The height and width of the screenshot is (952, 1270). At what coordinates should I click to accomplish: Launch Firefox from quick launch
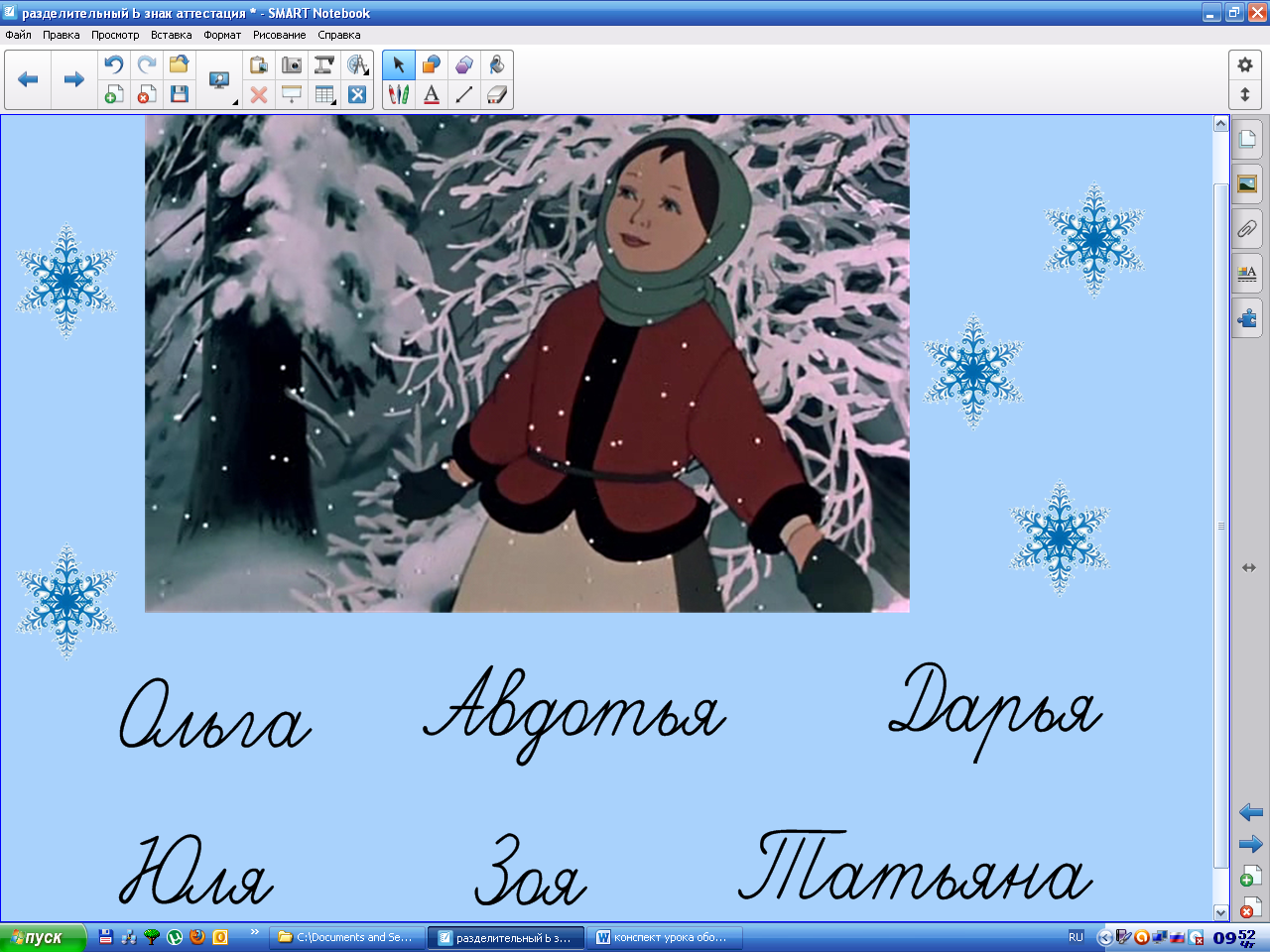[x=196, y=937]
